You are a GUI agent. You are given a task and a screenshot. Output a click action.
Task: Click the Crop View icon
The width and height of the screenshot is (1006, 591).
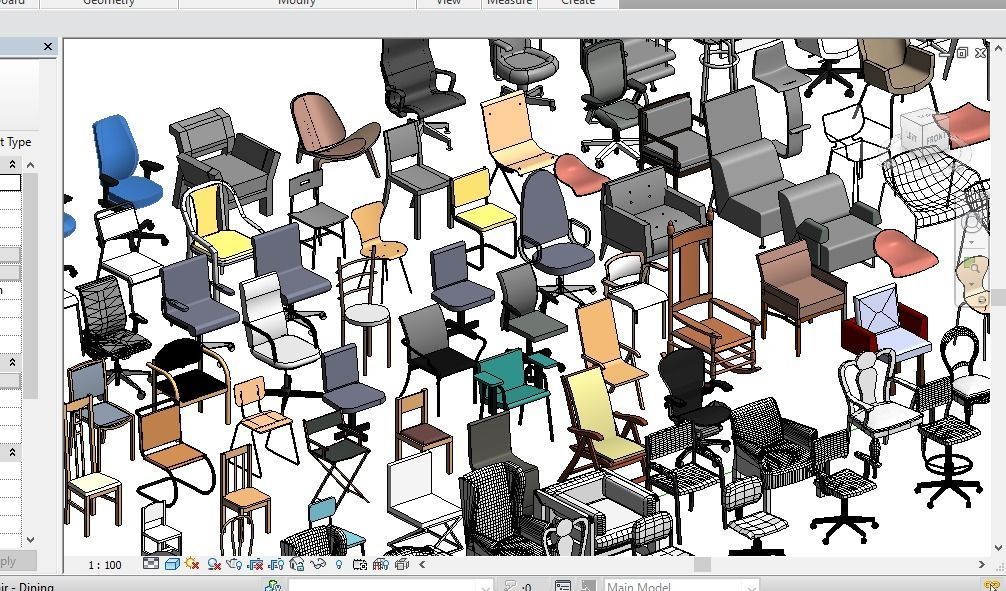tap(256, 564)
